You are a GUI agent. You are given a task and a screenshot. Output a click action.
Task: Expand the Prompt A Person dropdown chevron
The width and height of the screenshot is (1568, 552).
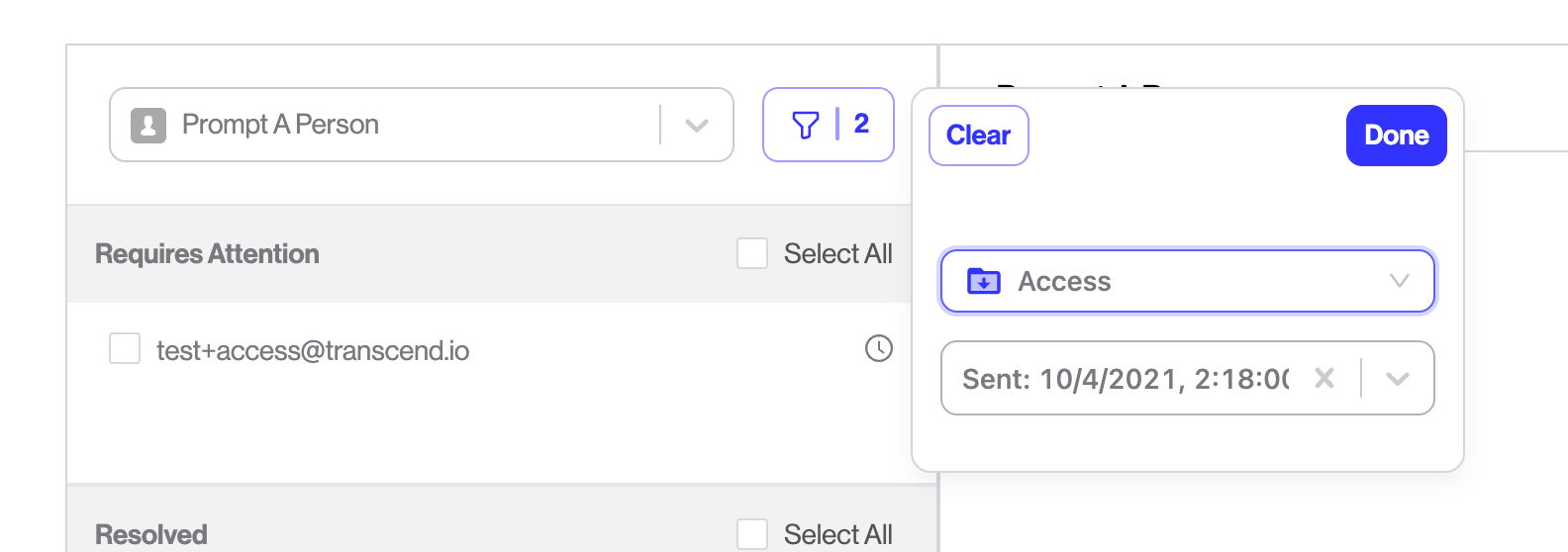pos(697,126)
